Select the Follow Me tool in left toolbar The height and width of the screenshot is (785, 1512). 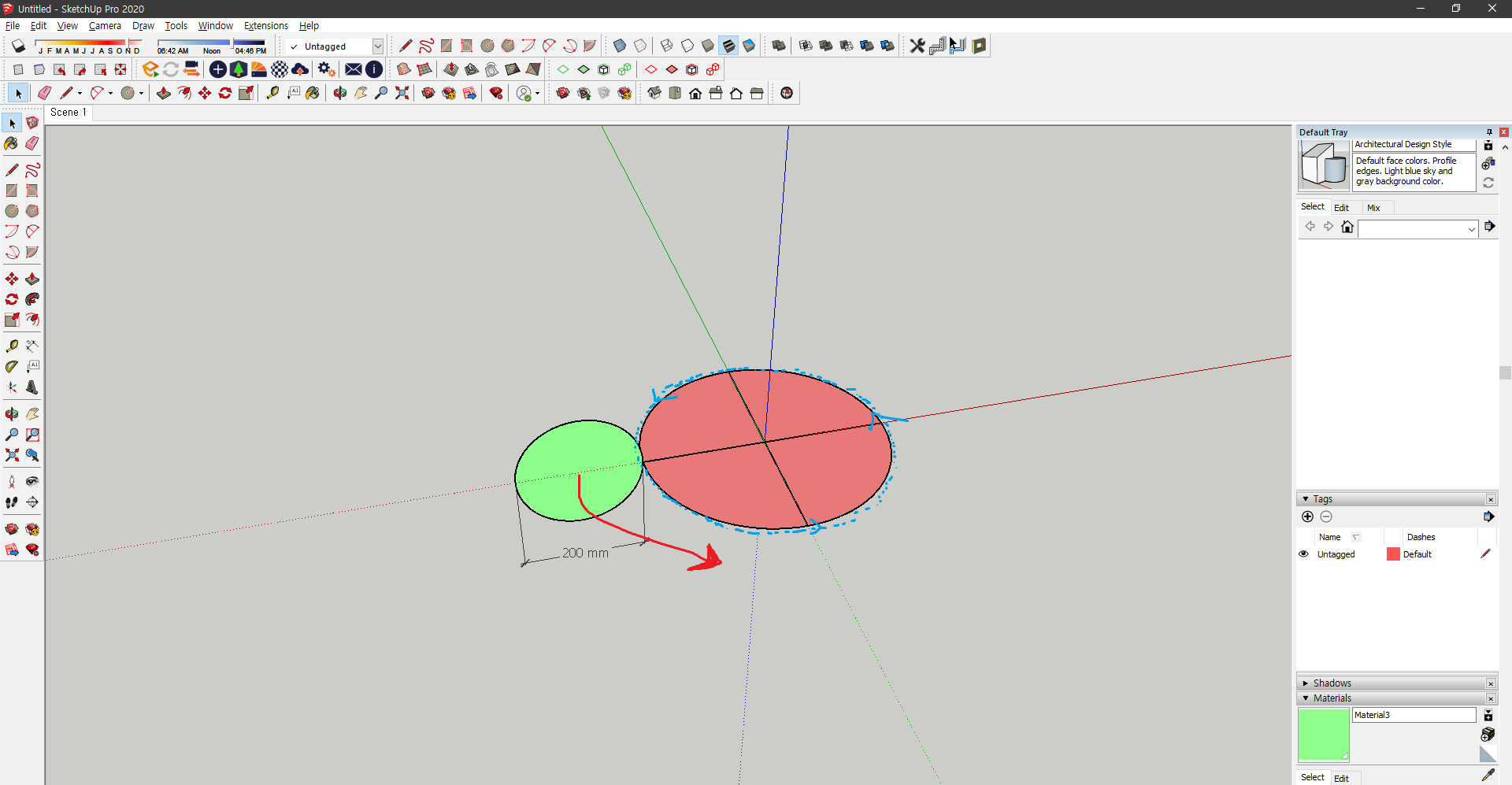[32, 299]
